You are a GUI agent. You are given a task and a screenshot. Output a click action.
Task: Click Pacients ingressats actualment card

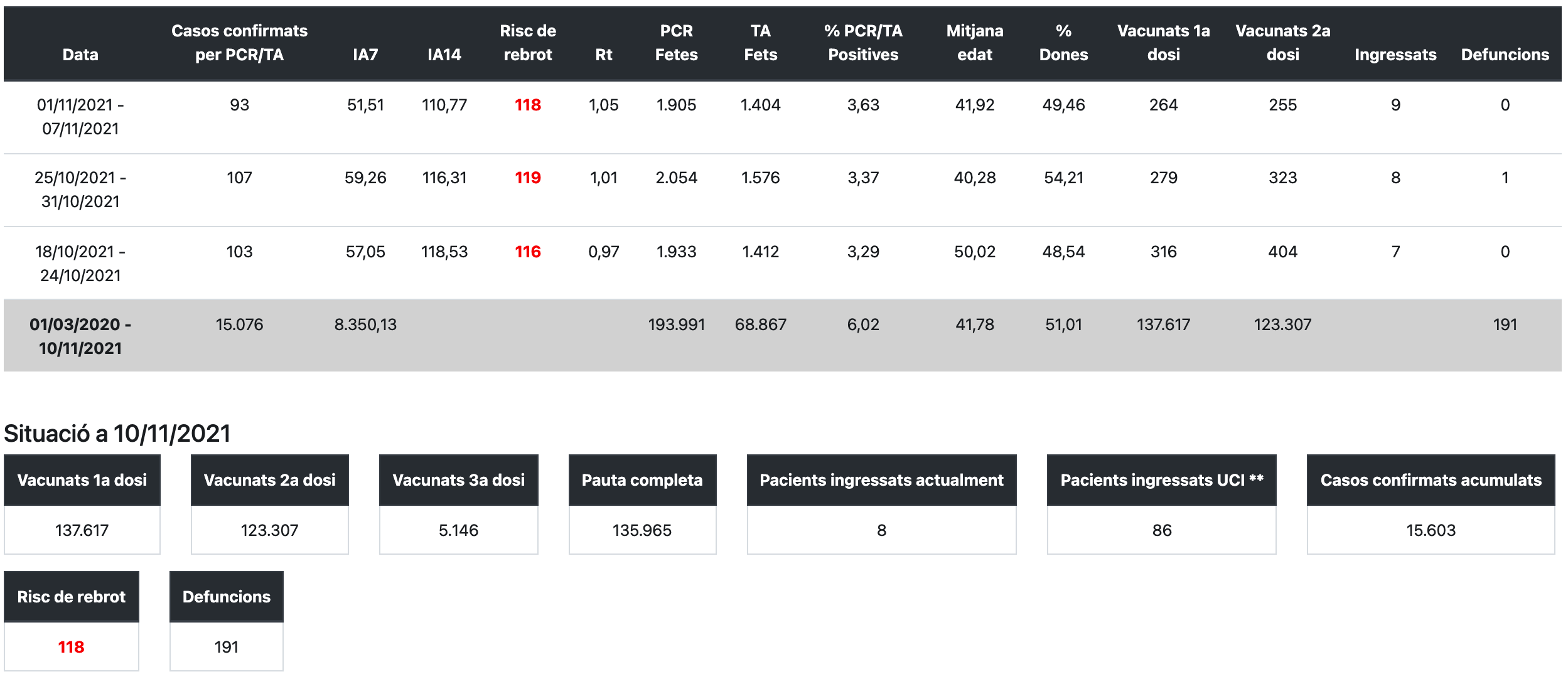click(881, 505)
